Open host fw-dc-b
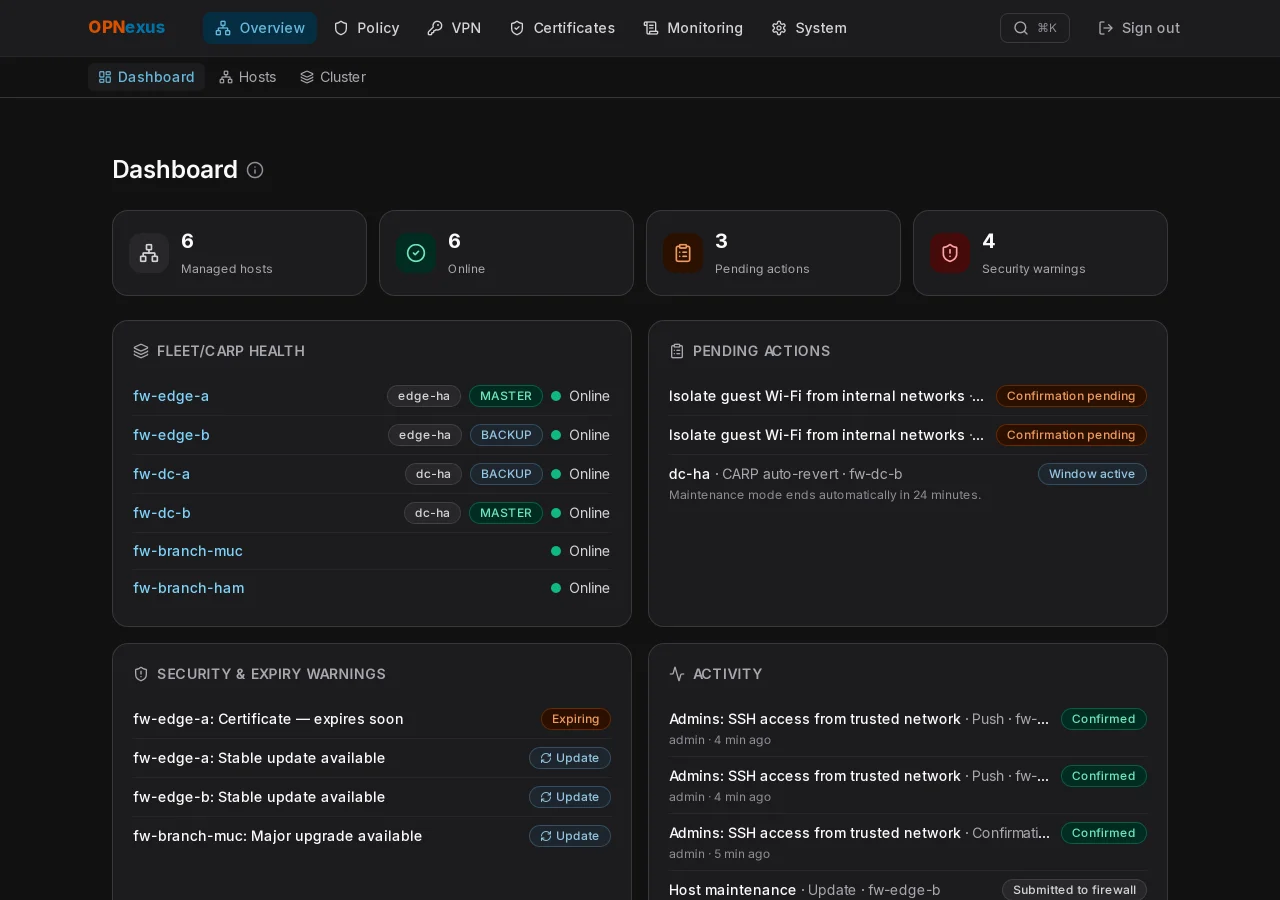The image size is (1280, 900). 162,513
